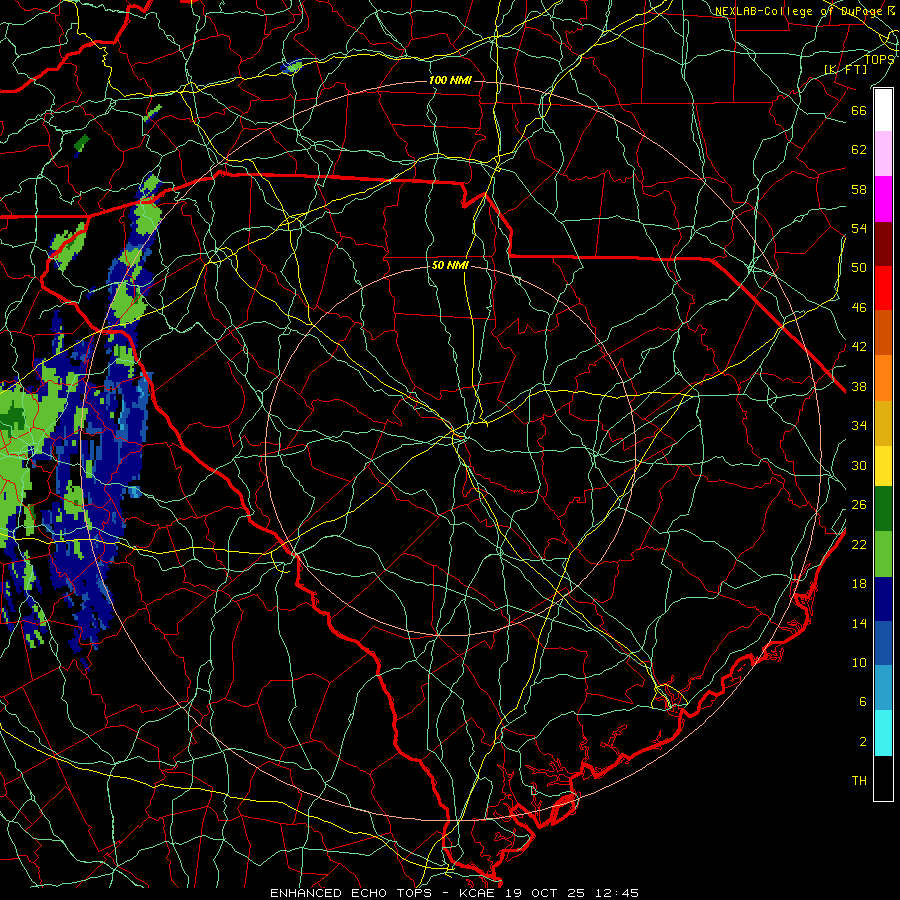Click the TH label at legend bottom
The width and height of the screenshot is (900, 900).
click(x=859, y=781)
